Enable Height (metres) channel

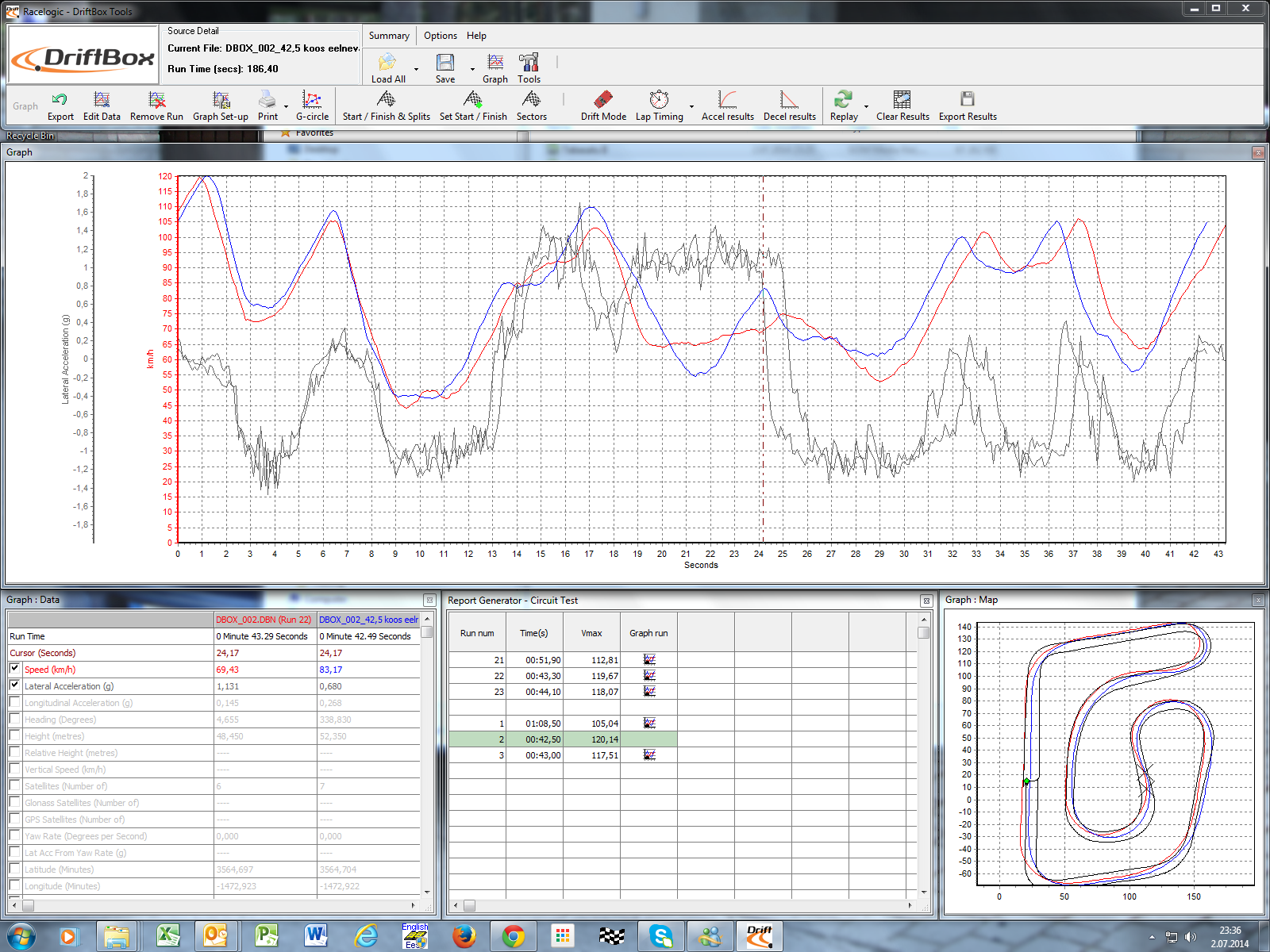click(14, 735)
